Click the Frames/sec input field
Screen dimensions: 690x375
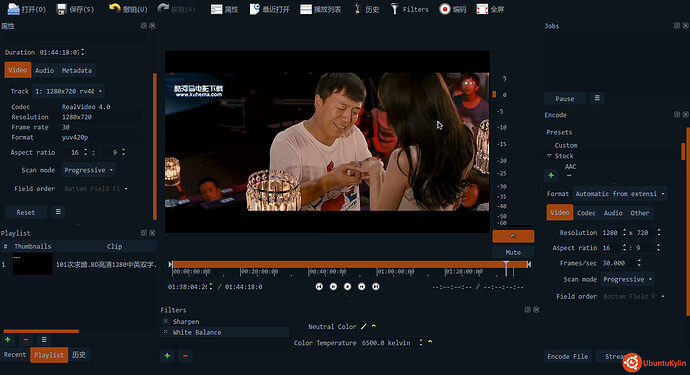click(618, 263)
